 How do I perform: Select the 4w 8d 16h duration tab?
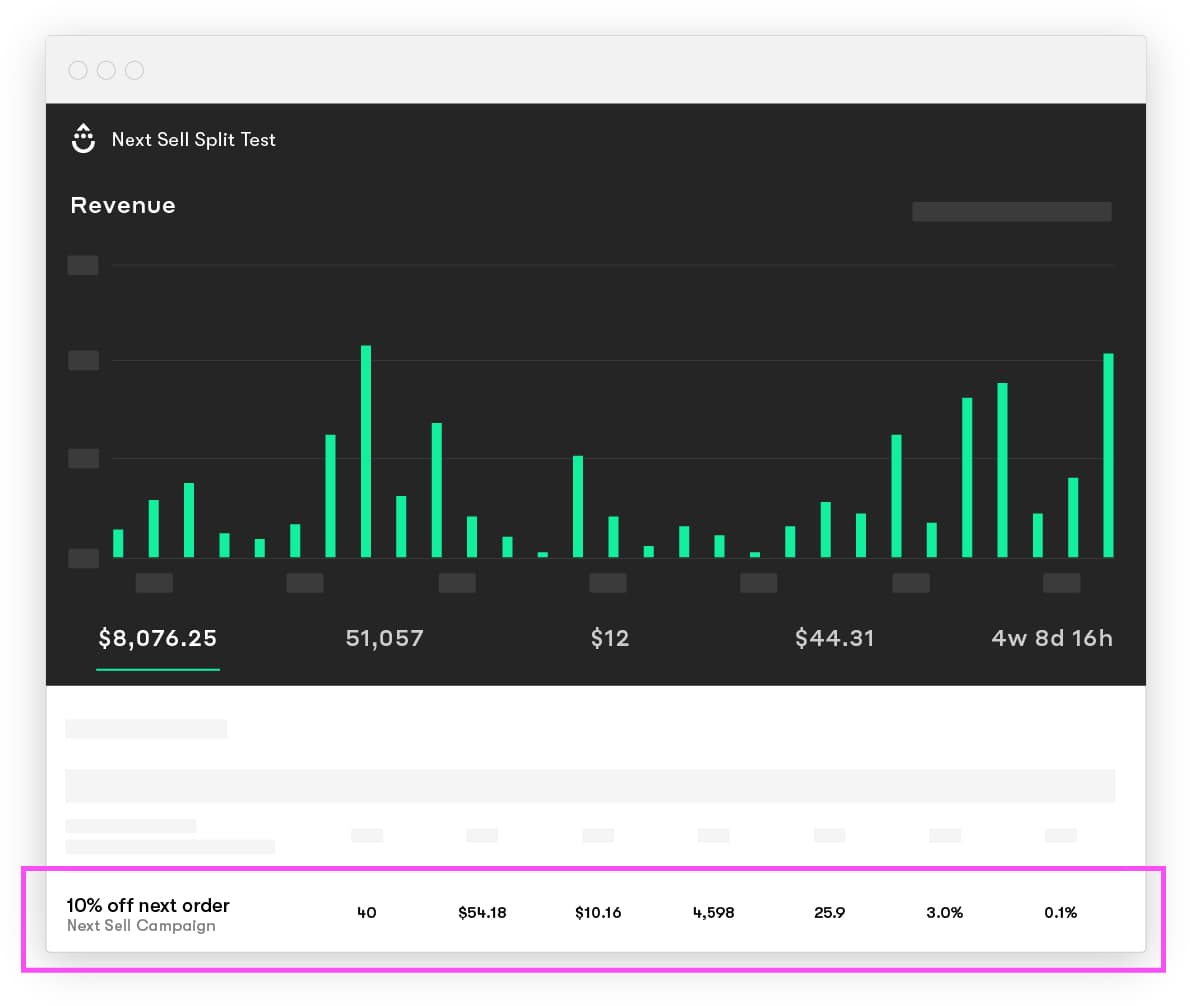pyautogui.click(x=1051, y=638)
